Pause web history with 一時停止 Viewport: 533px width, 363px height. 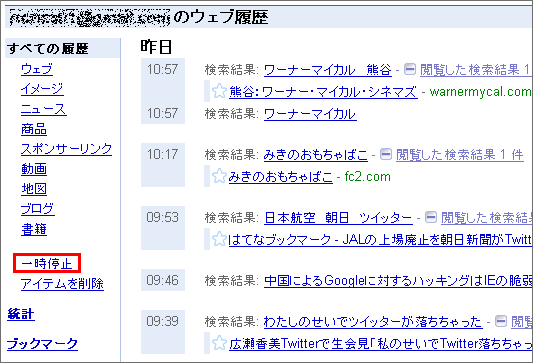pyautogui.click(x=47, y=263)
